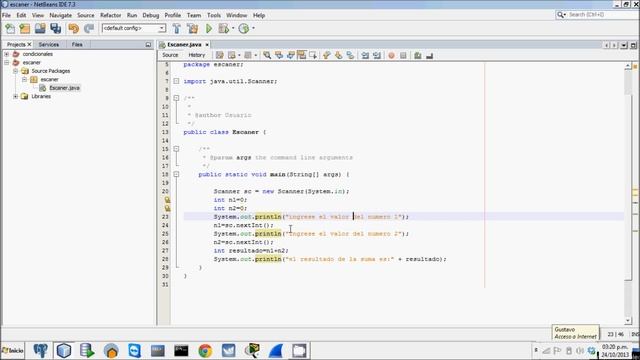Screen dimensions: 640x360
Task: Open the Refactor menu
Action: pos(111,15)
